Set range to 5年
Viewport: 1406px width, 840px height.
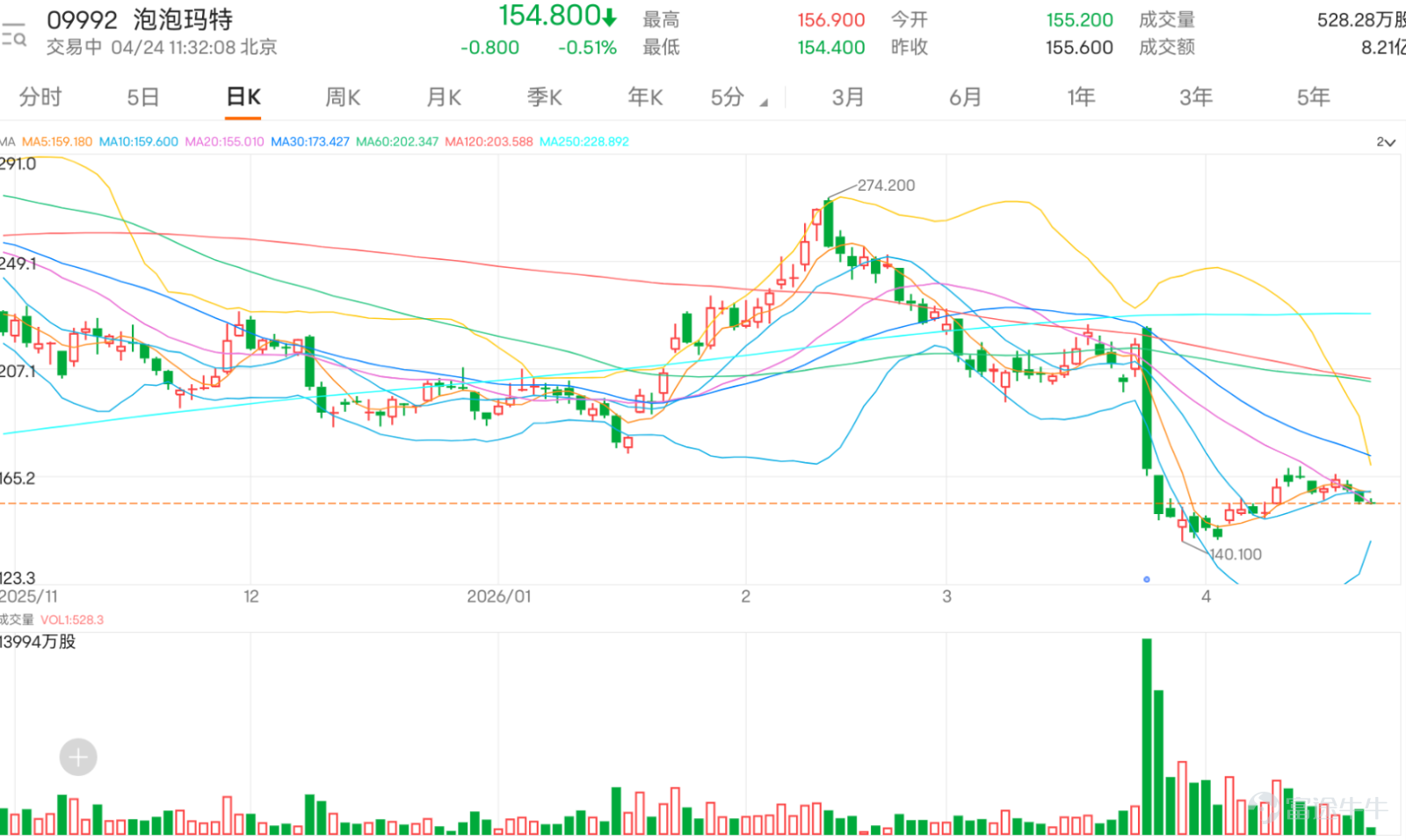click(x=1313, y=97)
